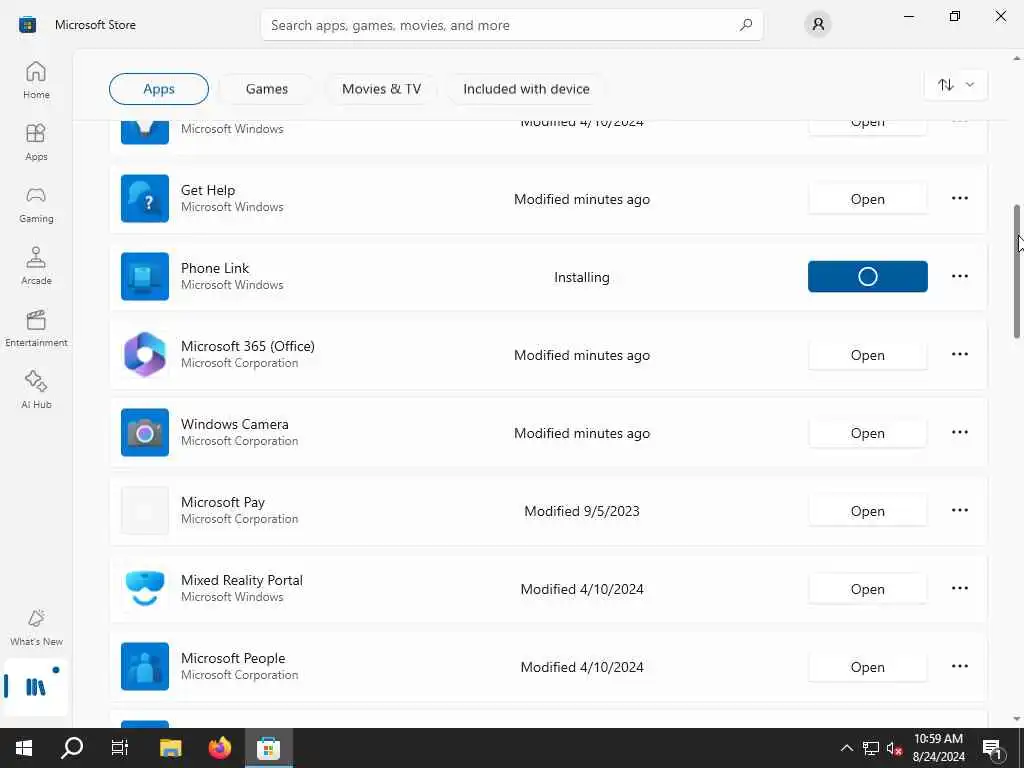The image size is (1024, 768).
Task: Open the Microsoft Pay app
Action: point(867,511)
